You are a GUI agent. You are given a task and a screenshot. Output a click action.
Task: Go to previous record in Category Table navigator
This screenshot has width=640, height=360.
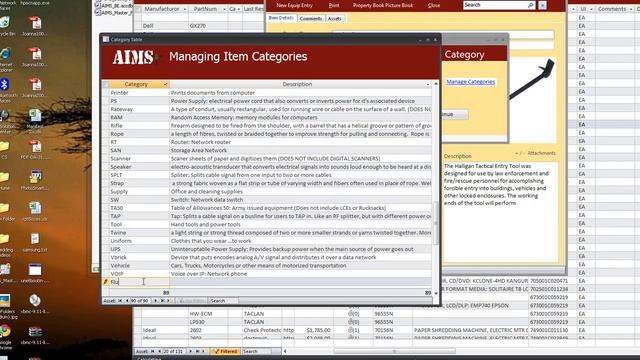127,301
